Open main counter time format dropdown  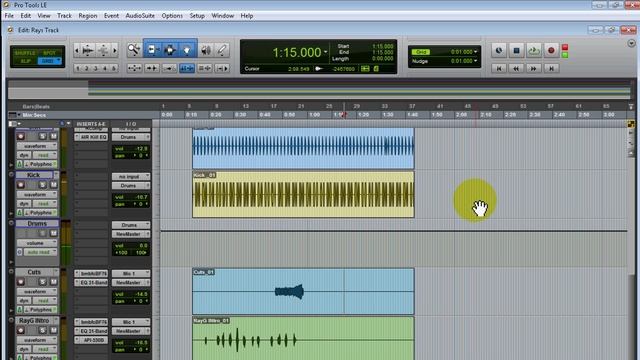[325, 52]
